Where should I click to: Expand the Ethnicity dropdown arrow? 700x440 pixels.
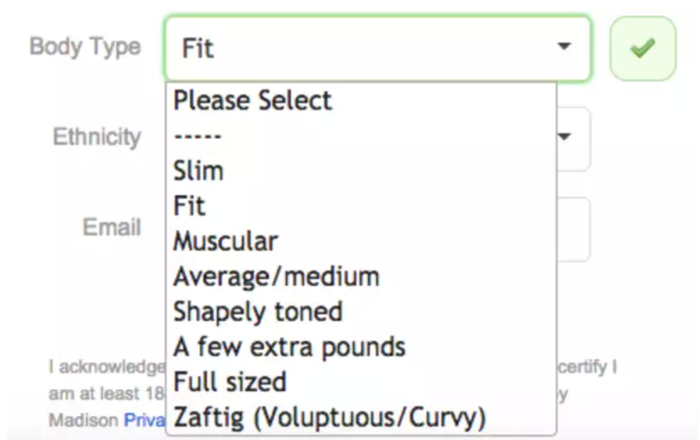[566, 137]
